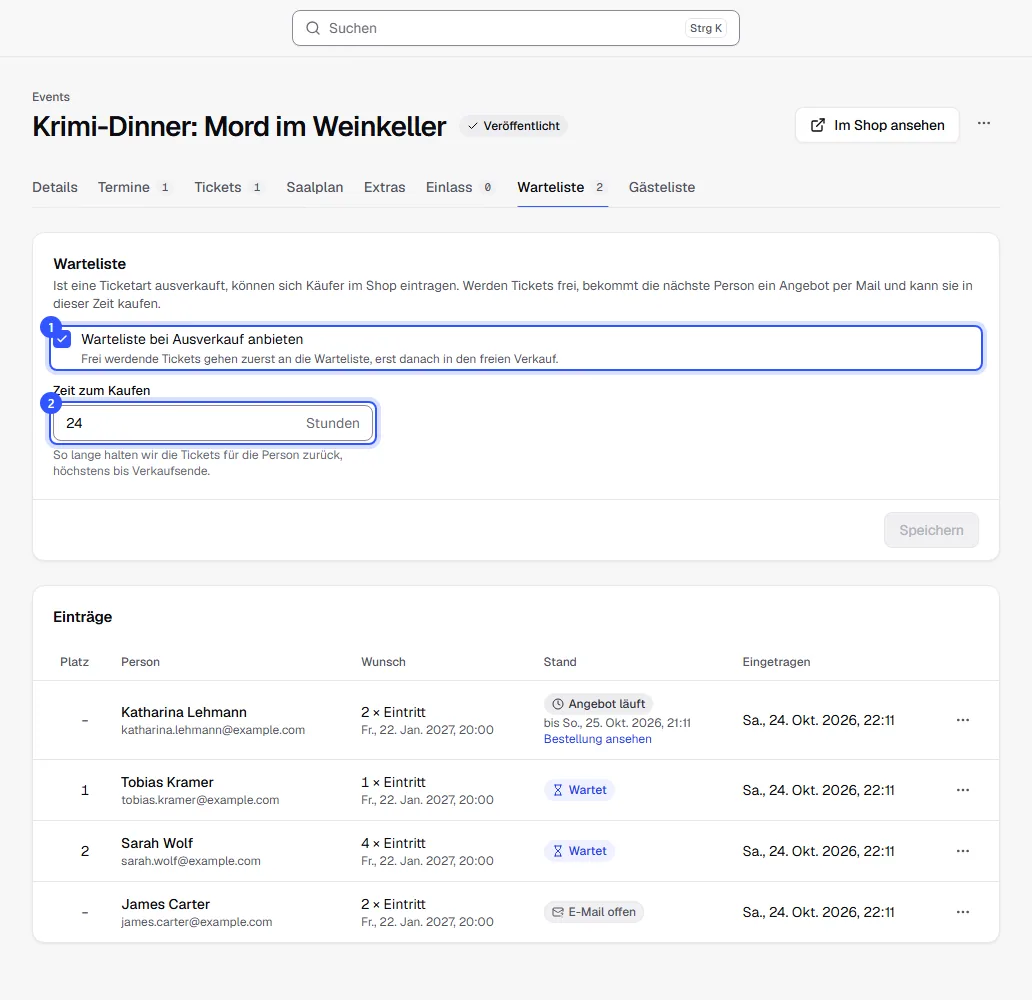Click the Speichern button
Screen dimensions: 1032x1000
(931, 530)
